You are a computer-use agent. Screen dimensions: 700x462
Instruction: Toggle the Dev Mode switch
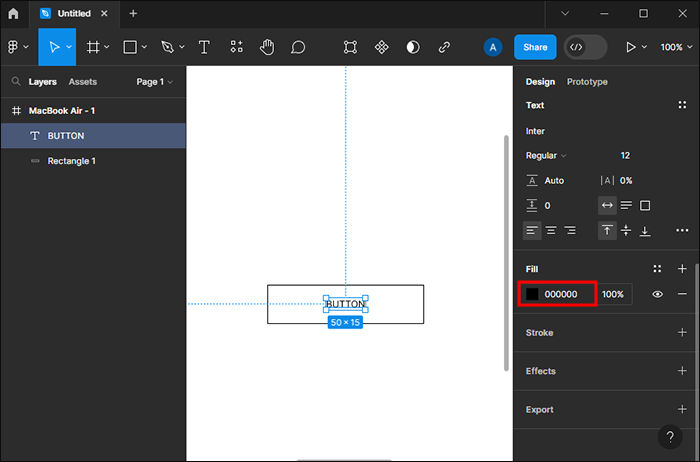click(585, 47)
